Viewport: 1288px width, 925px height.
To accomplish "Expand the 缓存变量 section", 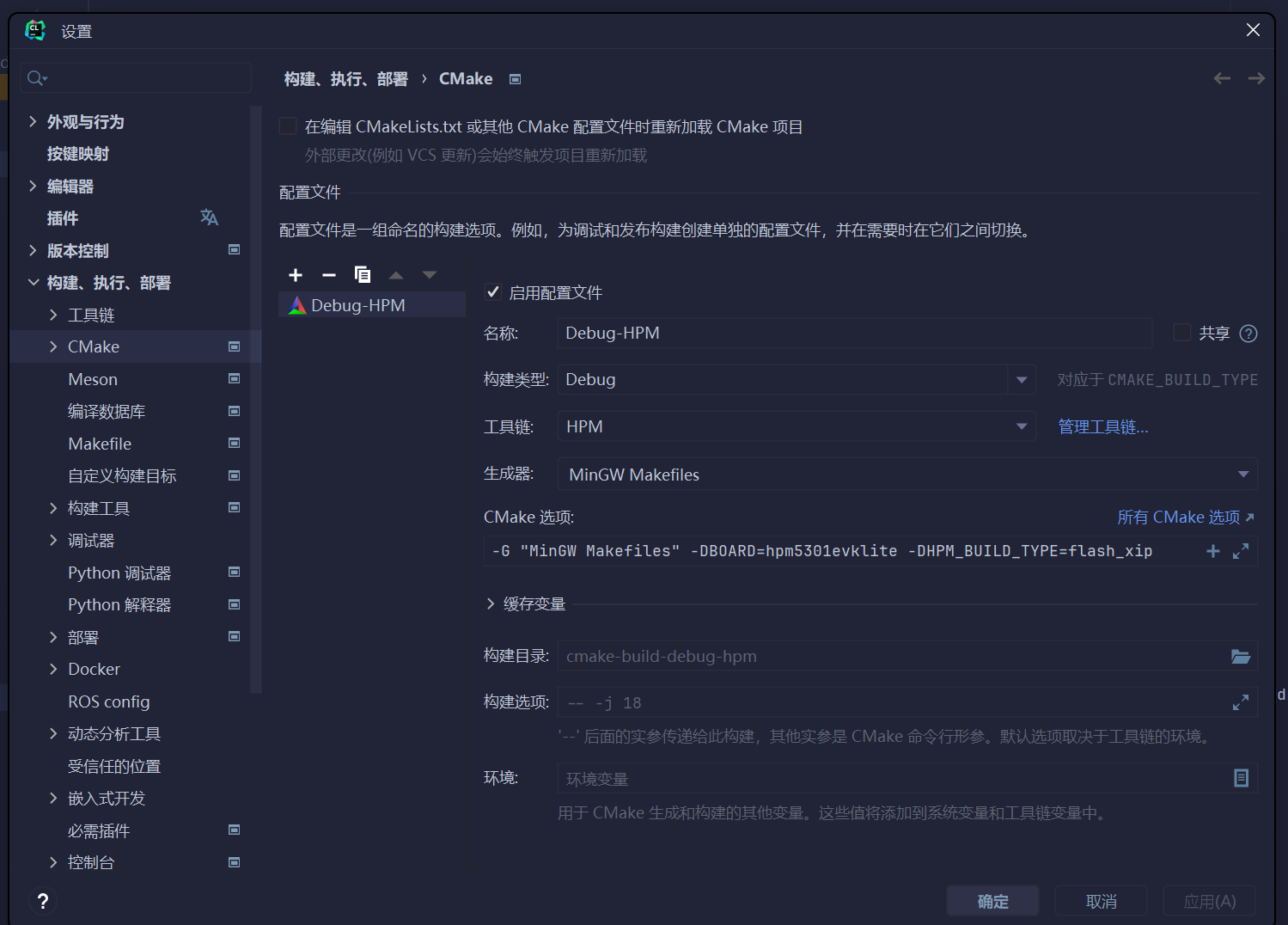I will [491, 604].
